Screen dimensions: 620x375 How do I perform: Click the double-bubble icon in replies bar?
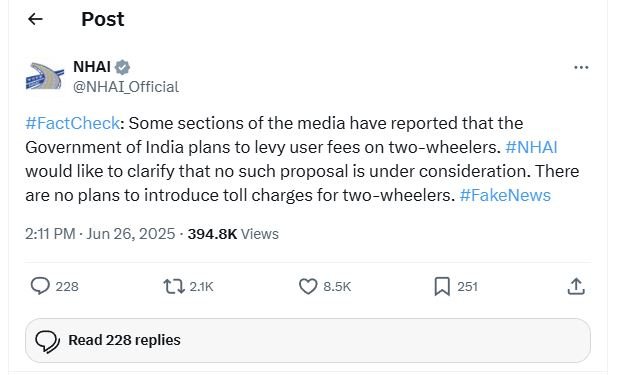(47, 341)
